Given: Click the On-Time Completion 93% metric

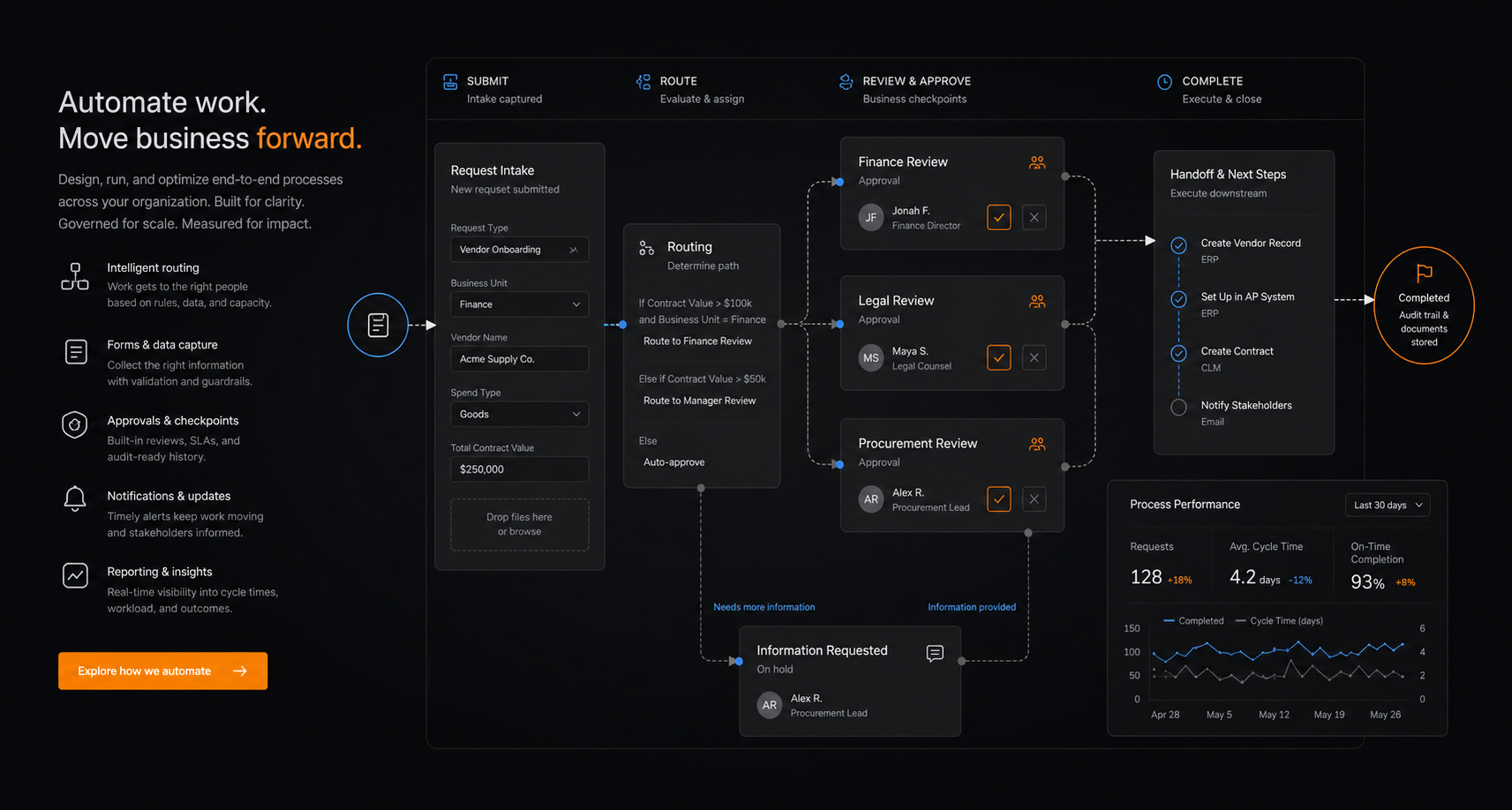Looking at the screenshot, I should 1383,566.
